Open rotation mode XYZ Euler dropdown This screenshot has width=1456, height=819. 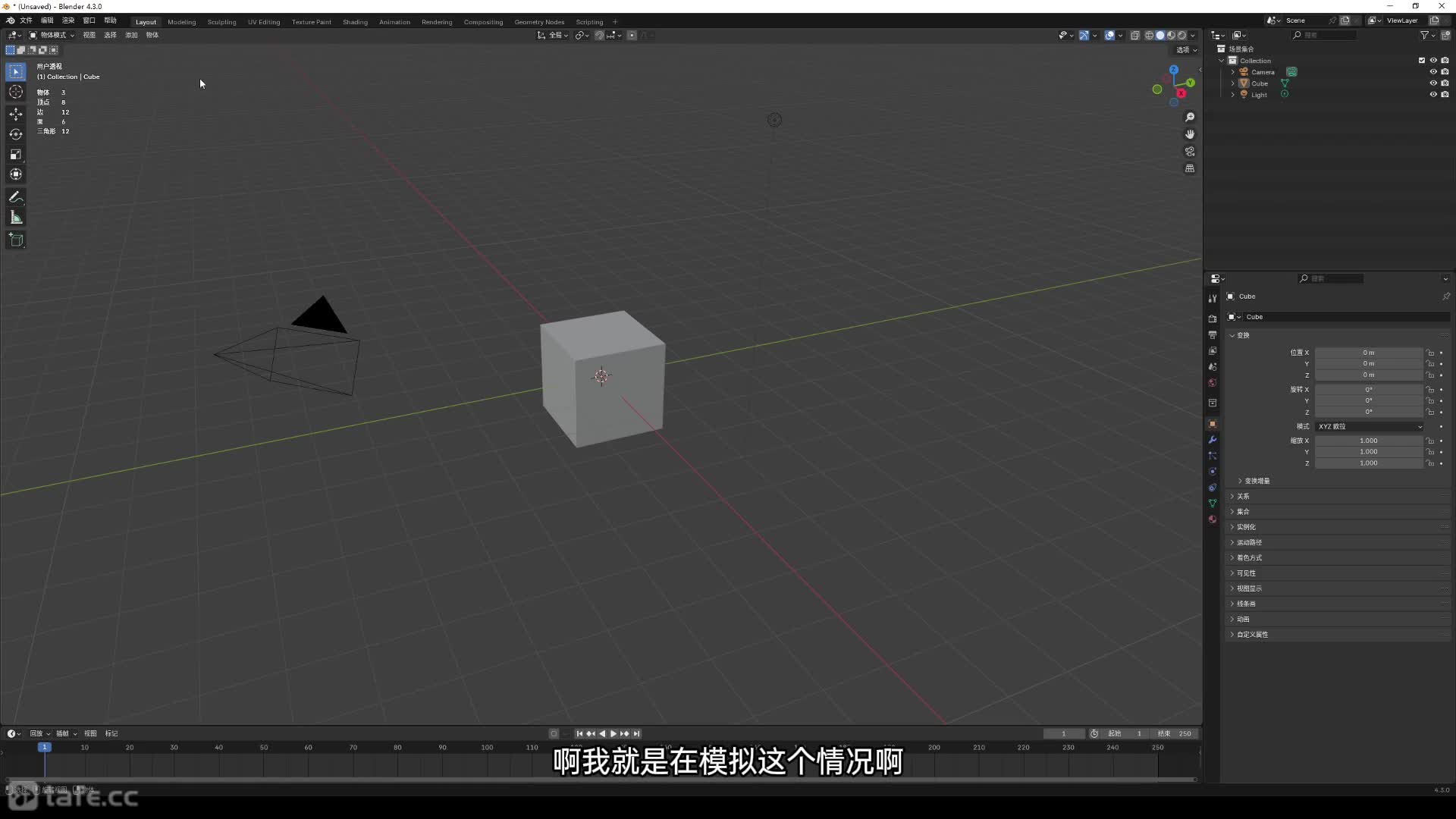point(1370,426)
